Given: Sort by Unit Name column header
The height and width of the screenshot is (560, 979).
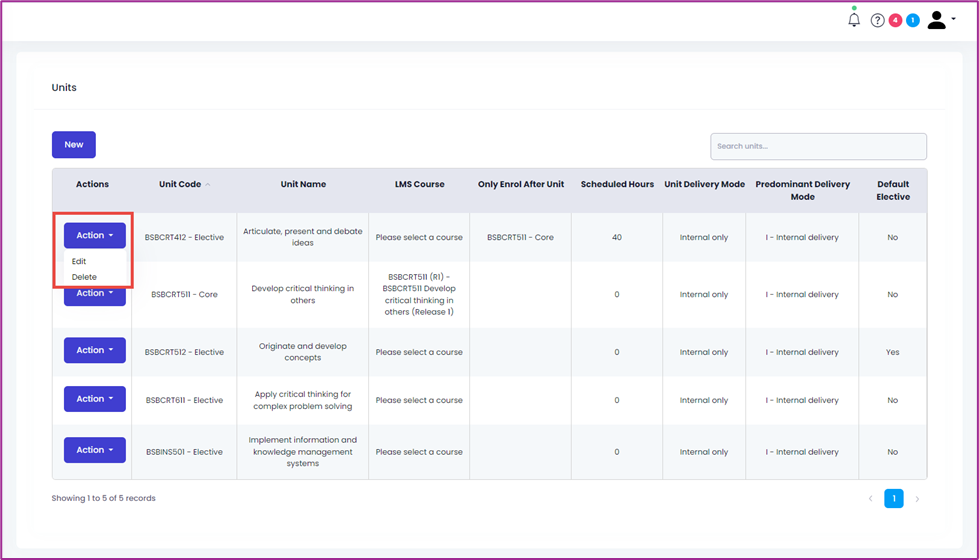Looking at the screenshot, I should click(x=303, y=184).
